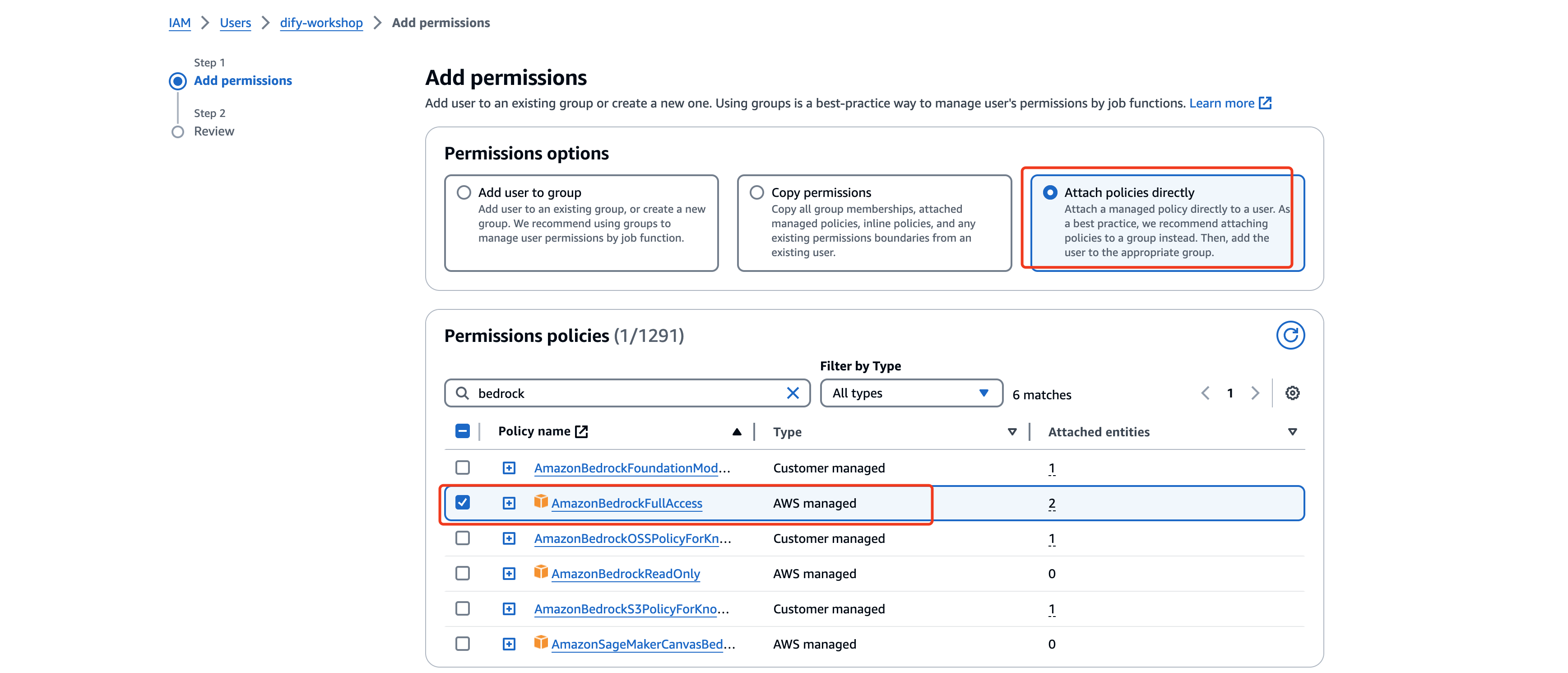This screenshot has height=673, width=1568.
Task: Open dify-workshop breadcrumb link
Action: pos(321,23)
